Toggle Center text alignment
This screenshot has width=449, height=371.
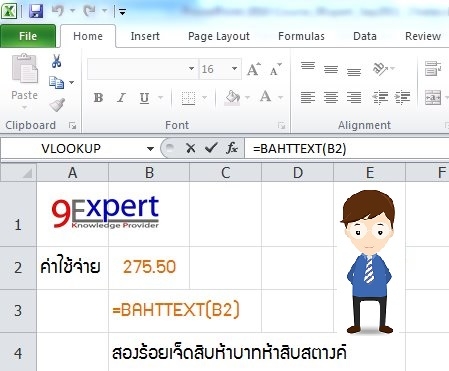(x=331, y=97)
